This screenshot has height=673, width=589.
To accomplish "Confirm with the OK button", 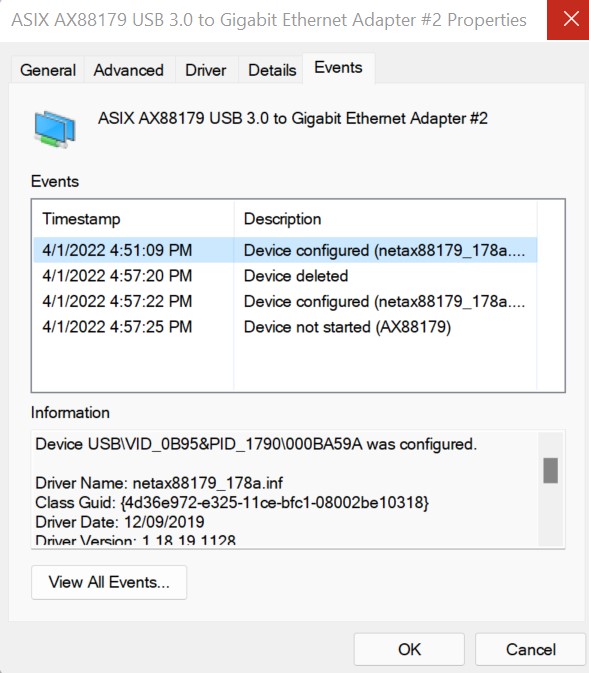I will (409, 649).
